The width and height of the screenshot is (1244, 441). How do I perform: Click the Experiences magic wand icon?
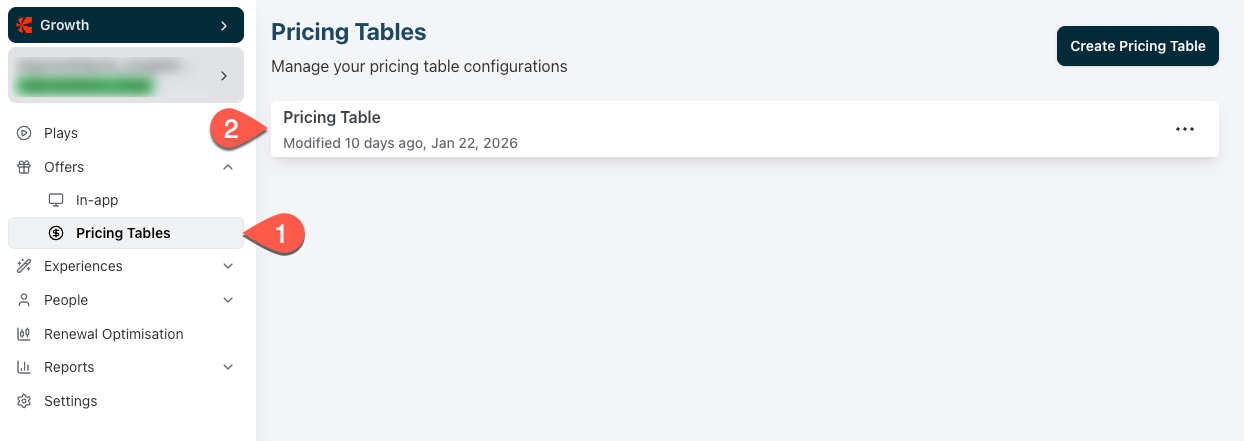pyautogui.click(x=25, y=266)
